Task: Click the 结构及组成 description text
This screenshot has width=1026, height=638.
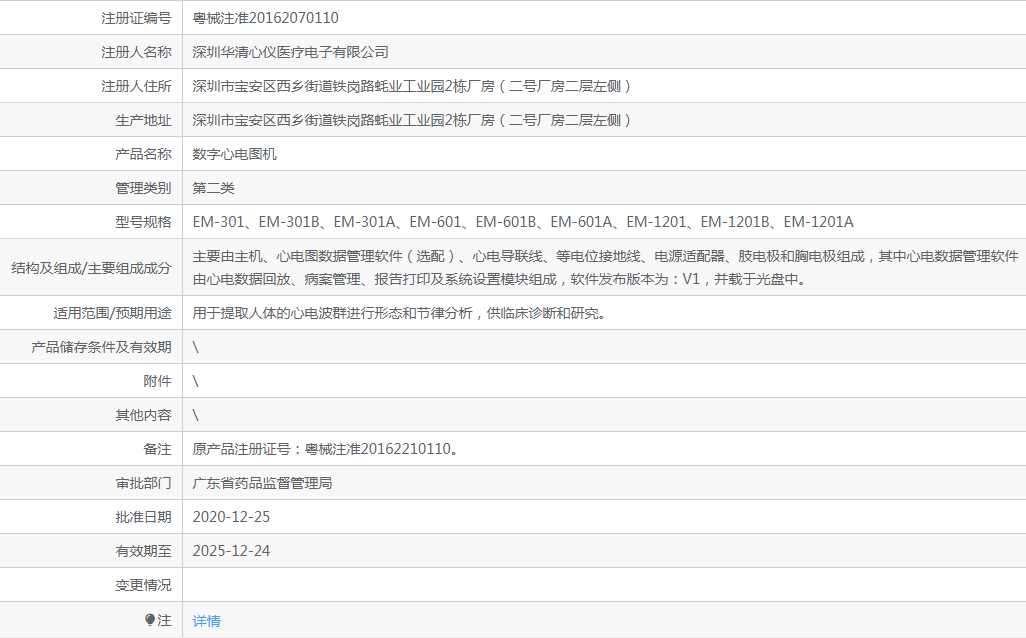Action: 604,267
